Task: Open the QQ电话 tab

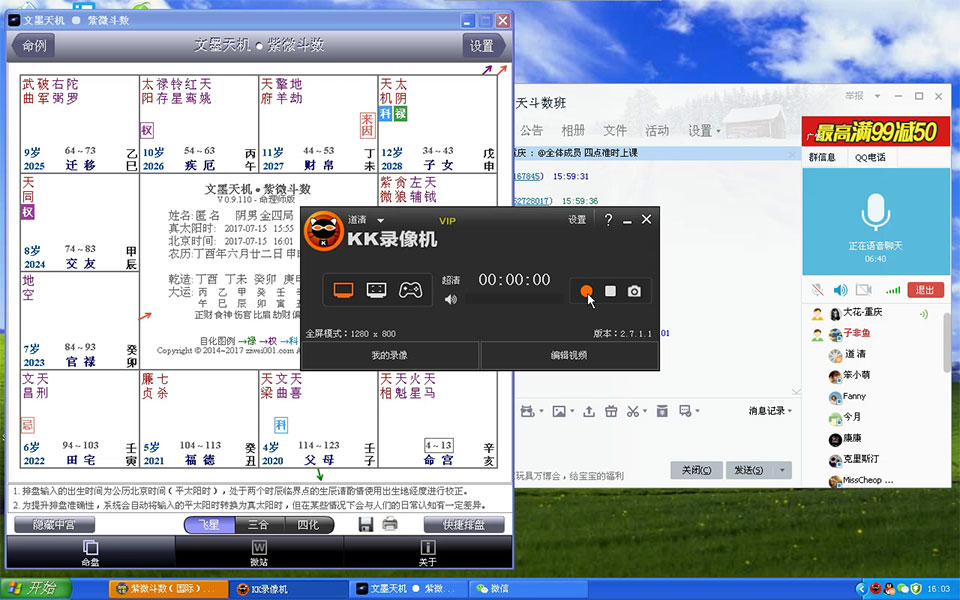Action: [x=870, y=157]
